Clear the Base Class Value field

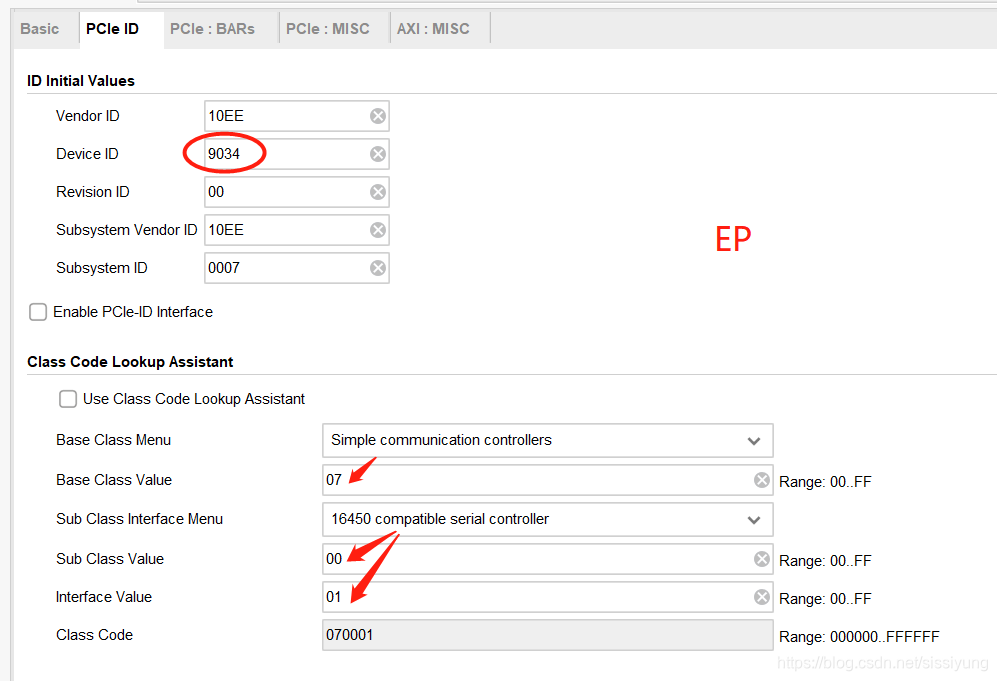(x=762, y=480)
